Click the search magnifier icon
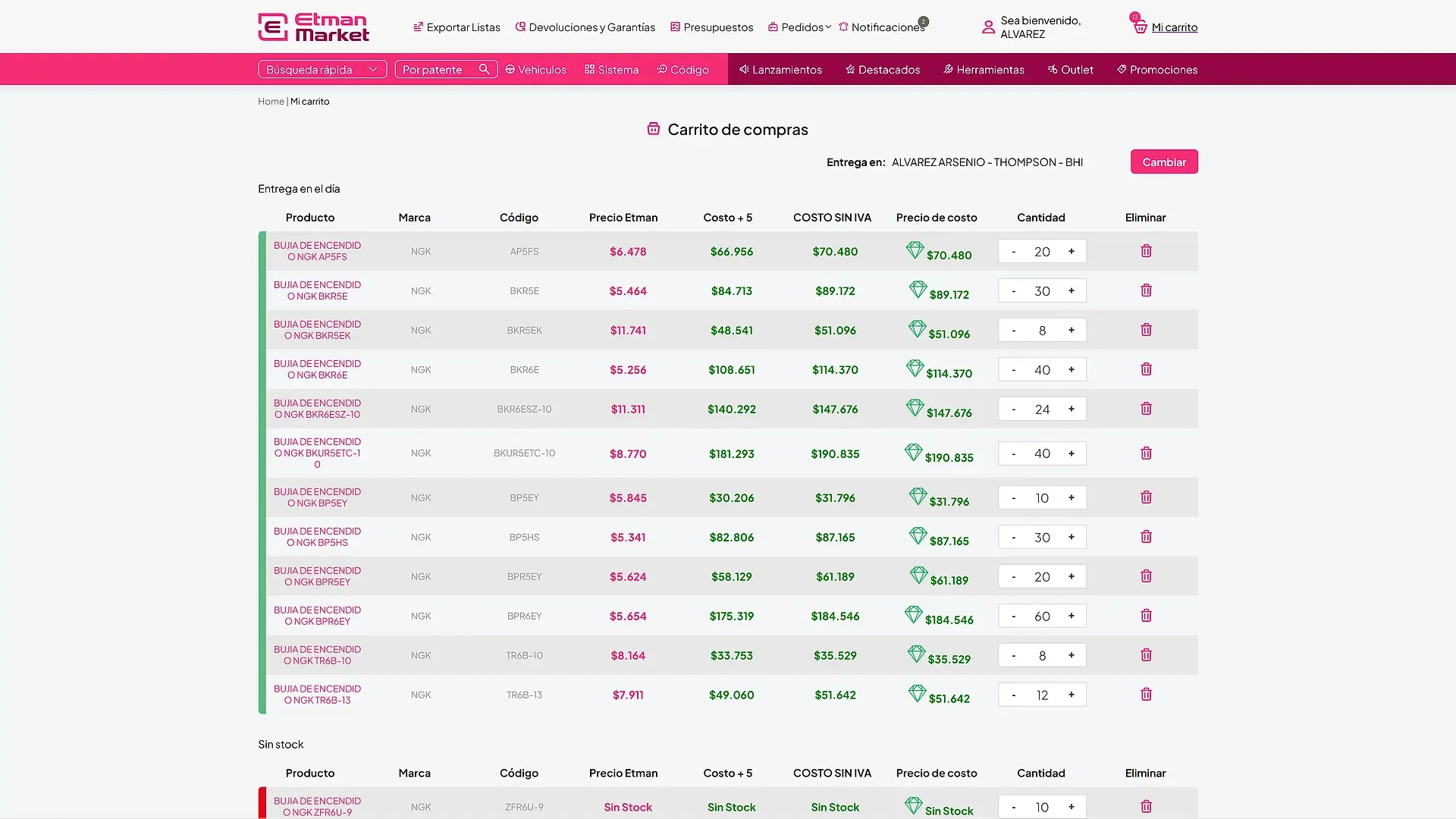1456x819 pixels. (484, 69)
